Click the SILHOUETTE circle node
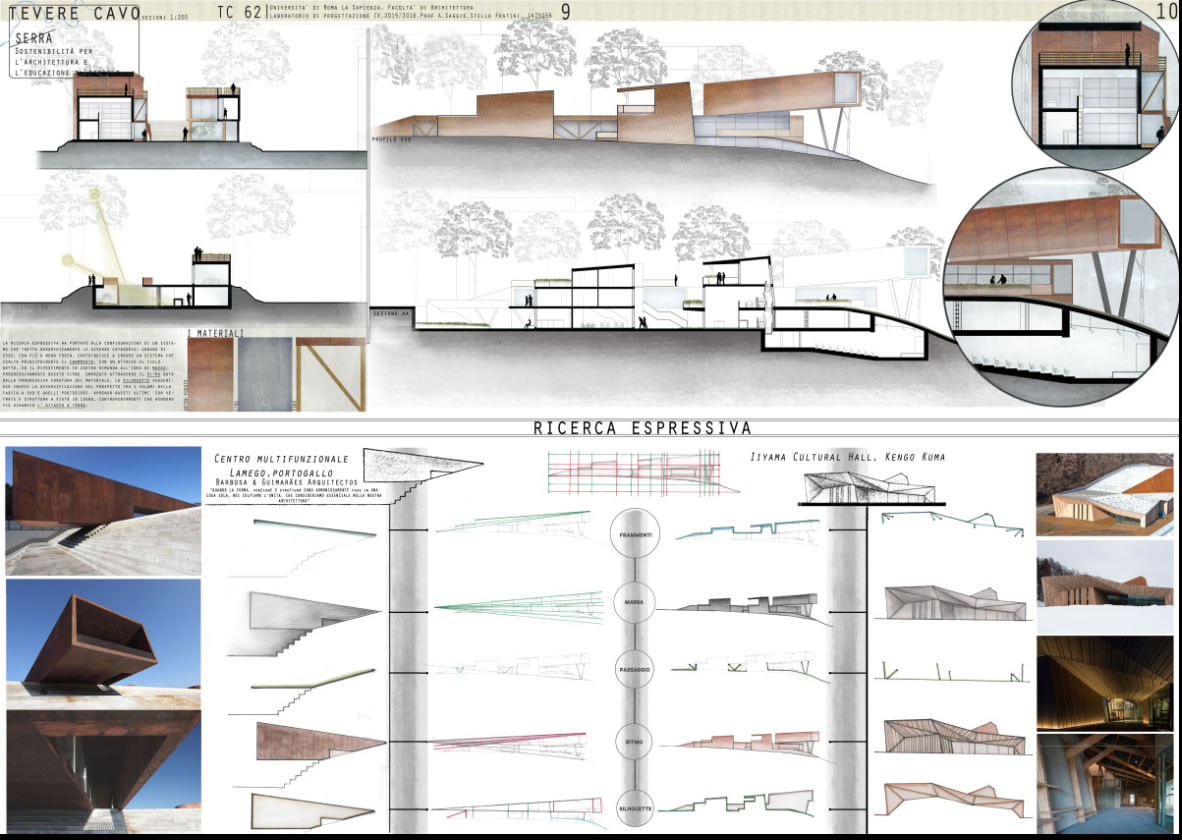This screenshot has height=840, width=1182. pyautogui.click(x=638, y=808)
